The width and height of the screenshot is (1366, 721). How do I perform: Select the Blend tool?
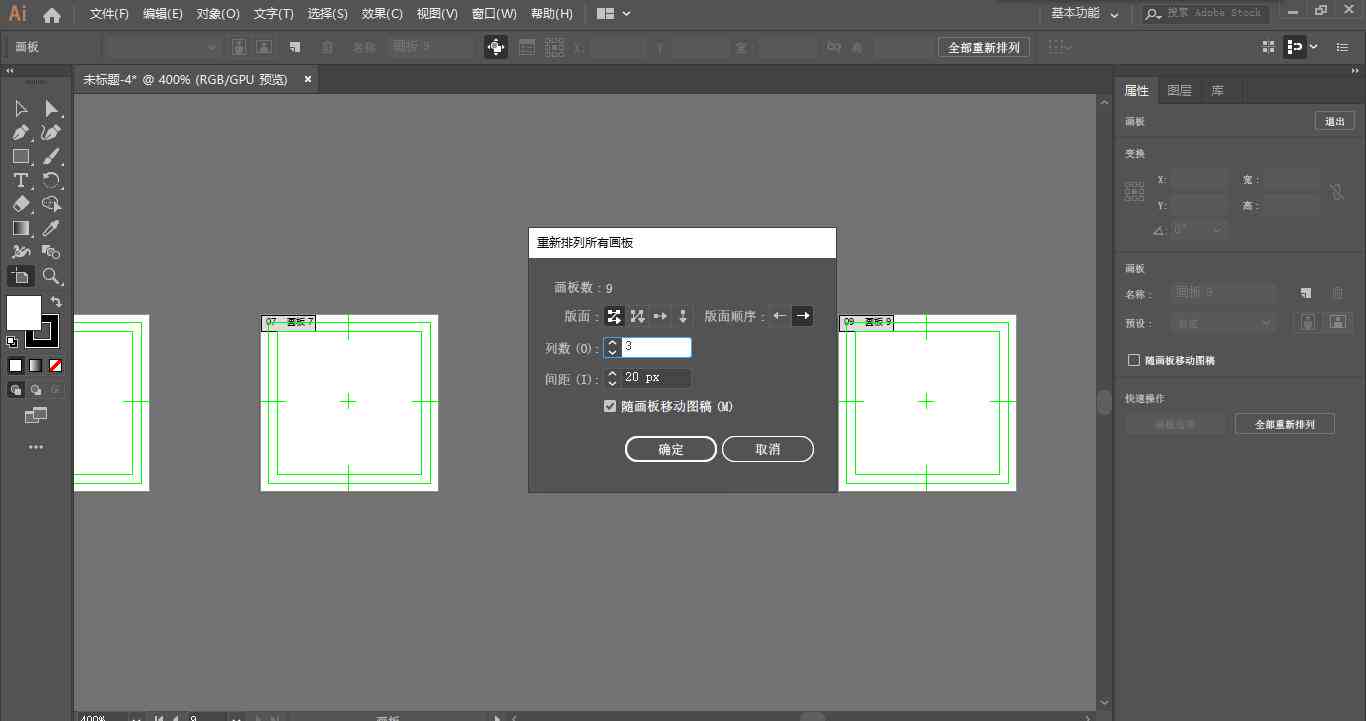51,252
